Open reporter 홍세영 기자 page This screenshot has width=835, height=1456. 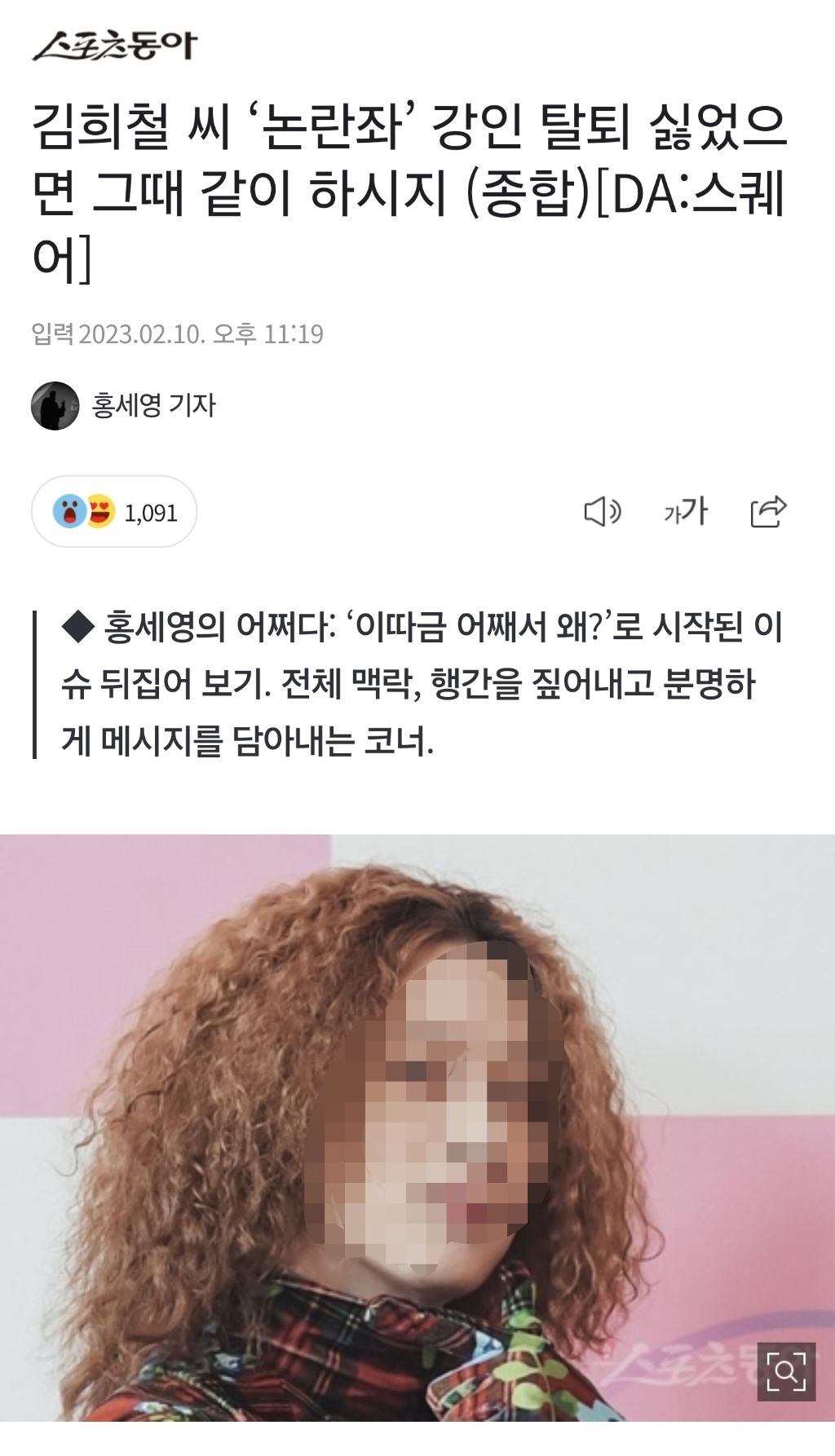154,405
